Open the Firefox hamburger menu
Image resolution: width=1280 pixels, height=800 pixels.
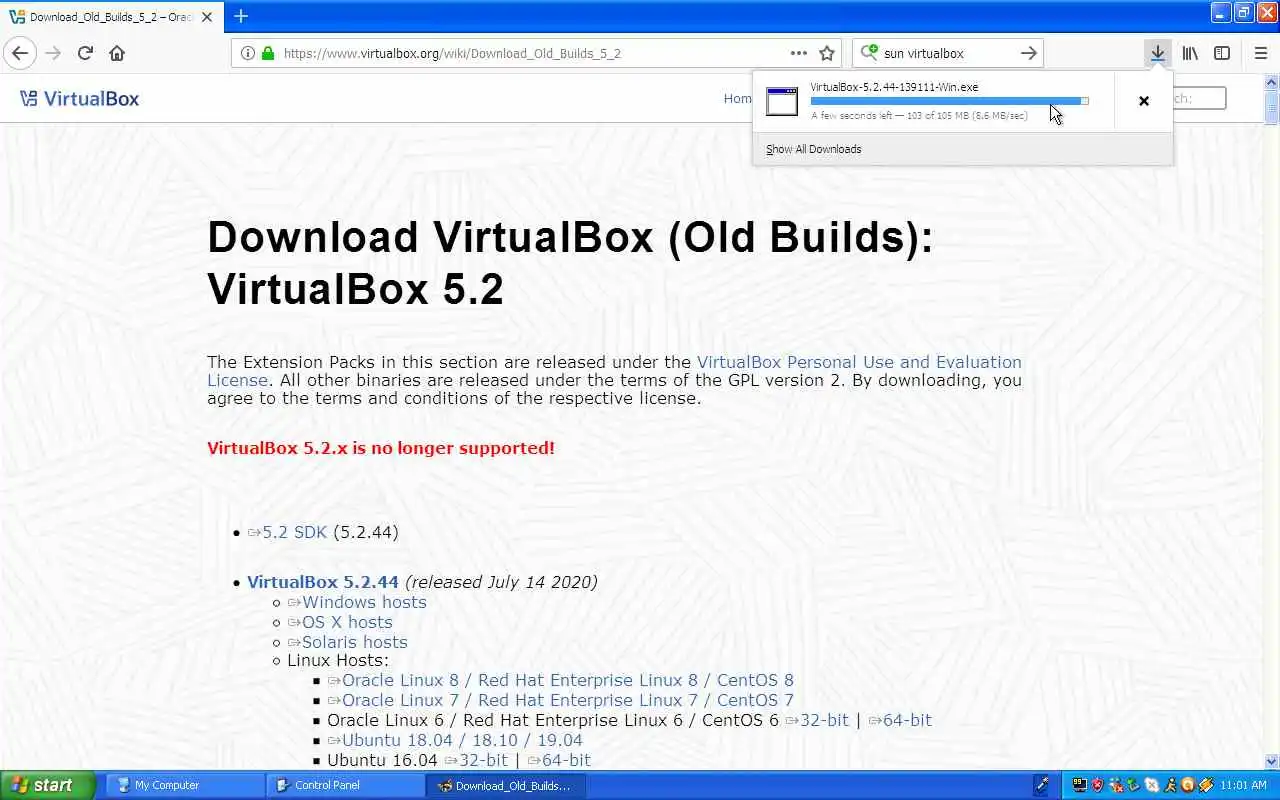tap(1260, 53)
